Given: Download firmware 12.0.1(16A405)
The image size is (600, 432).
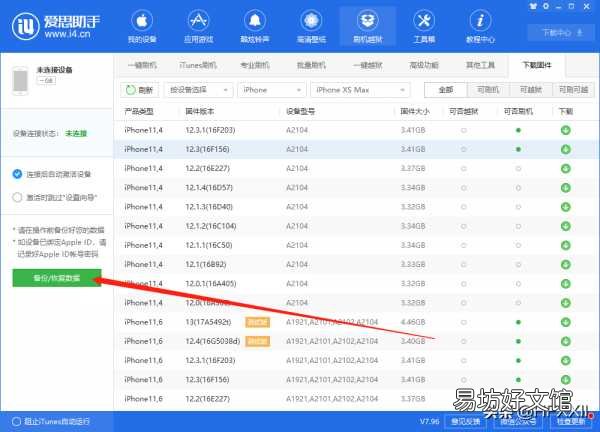Looking at the screenshot, I should (566, 284).
